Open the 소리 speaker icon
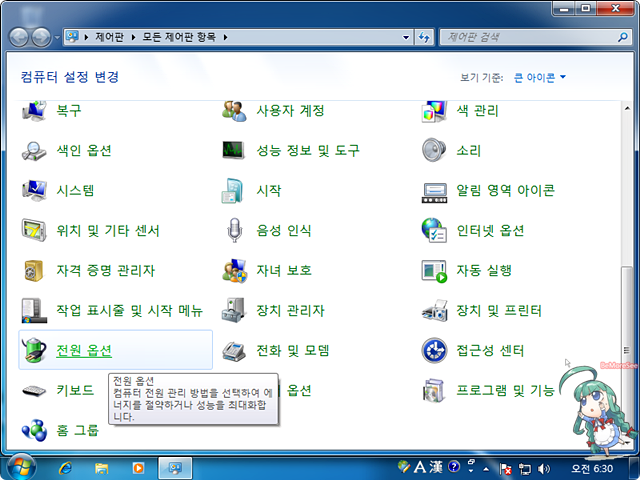Screen dimensions: 640x480 pos(433,150)
